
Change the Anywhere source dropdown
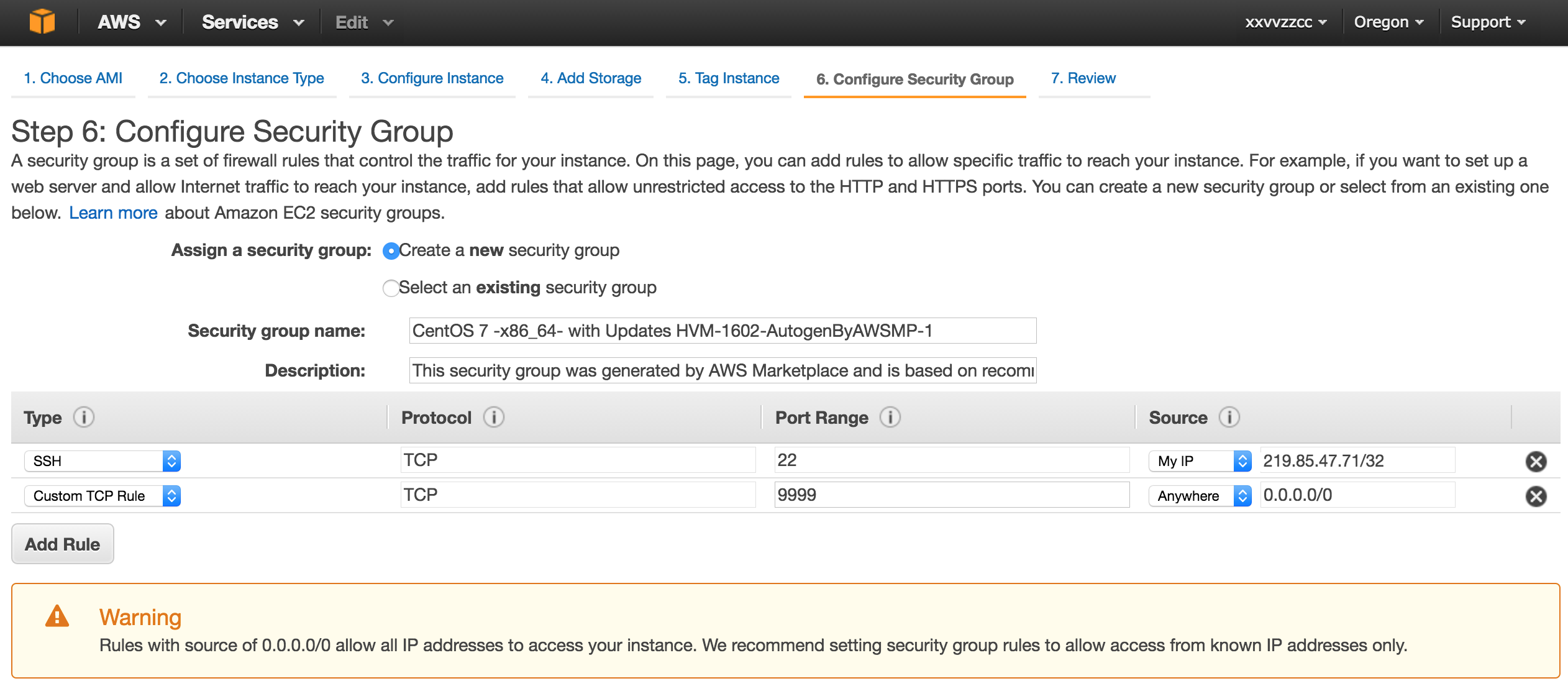1200,496
